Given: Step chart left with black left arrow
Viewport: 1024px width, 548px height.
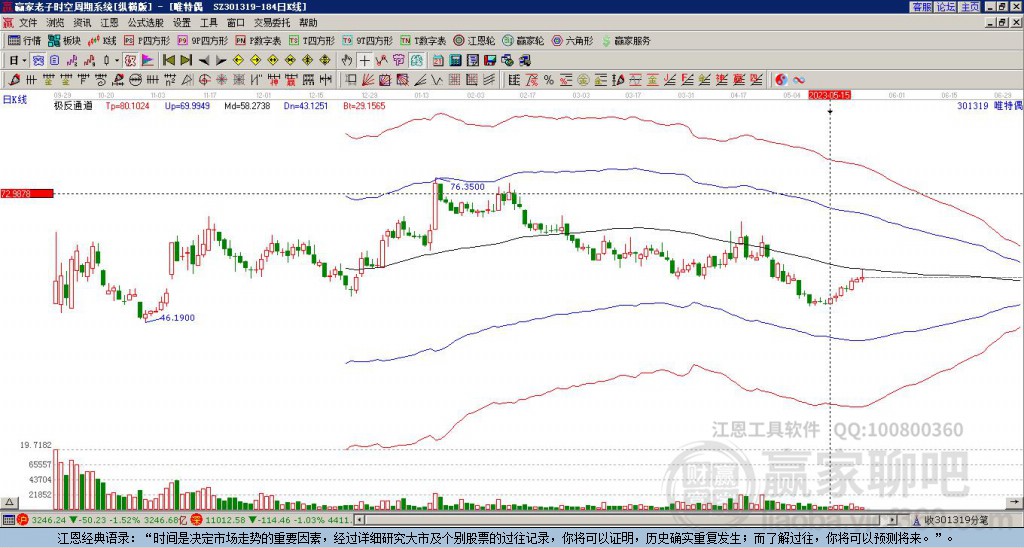Looking at the screenshot, I should tap(204, 60).
